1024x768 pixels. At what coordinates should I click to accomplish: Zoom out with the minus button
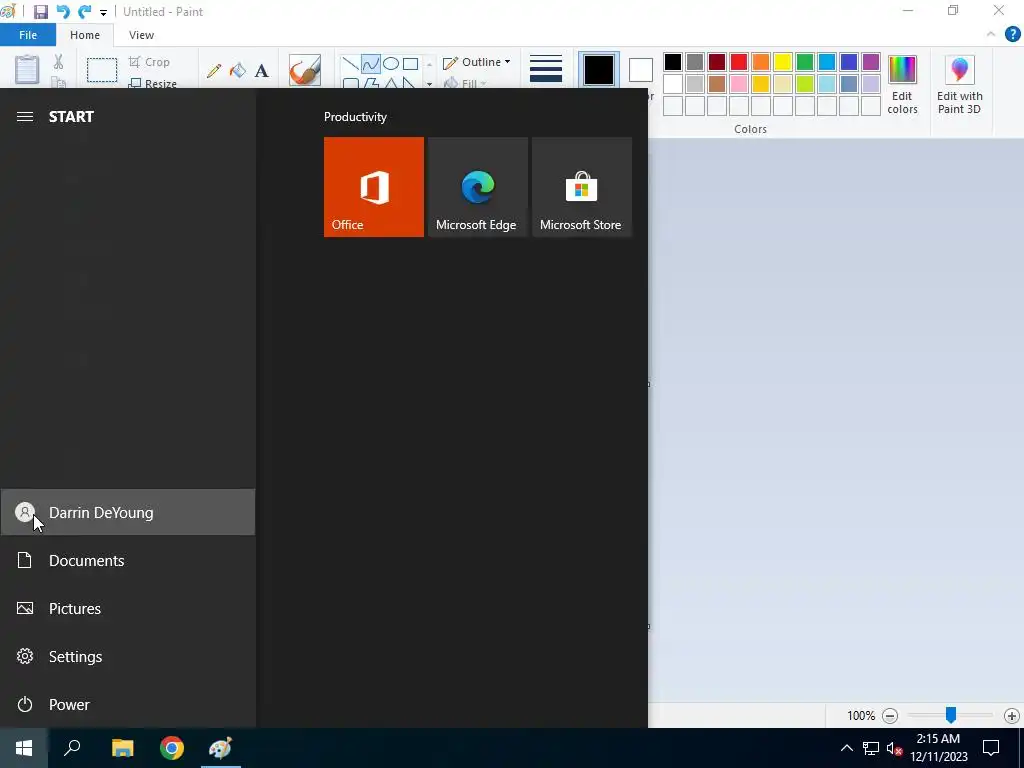coord(889,716)
